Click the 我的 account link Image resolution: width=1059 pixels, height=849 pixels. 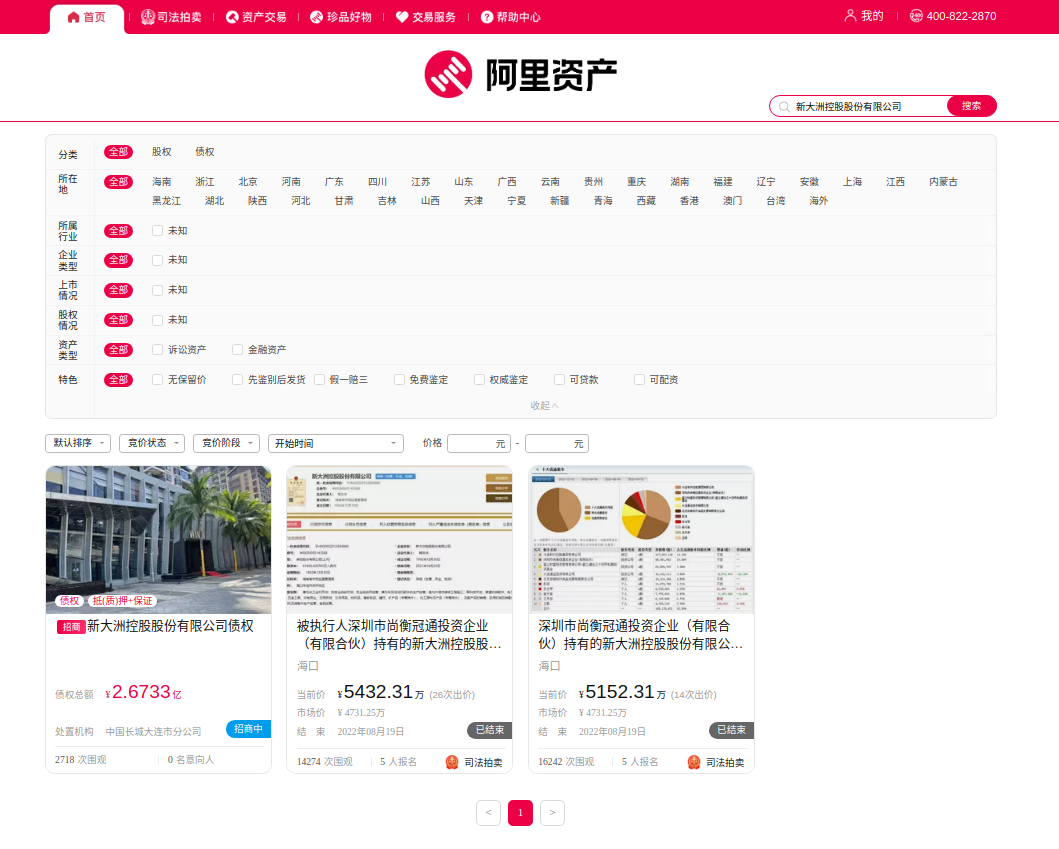click(x=872, y=16)
